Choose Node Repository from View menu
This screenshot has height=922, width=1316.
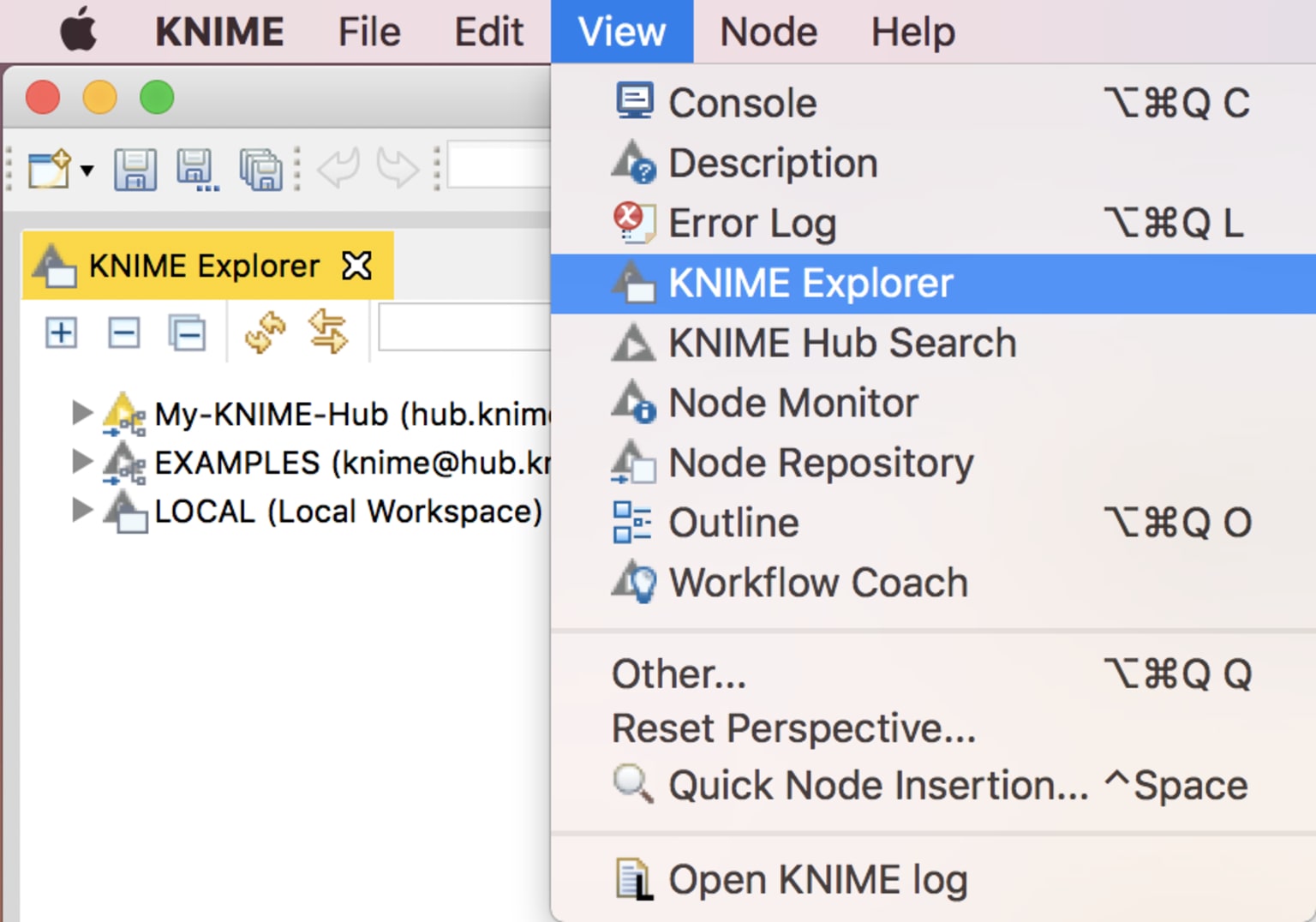[x=933, y=463]
